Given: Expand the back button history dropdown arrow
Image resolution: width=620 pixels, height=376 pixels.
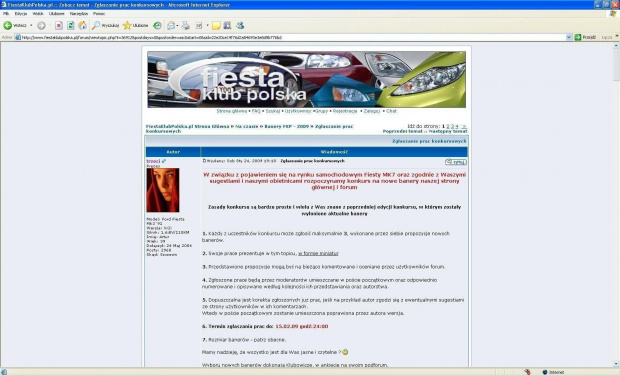Looking at the screenshot, I should [31, 25].
